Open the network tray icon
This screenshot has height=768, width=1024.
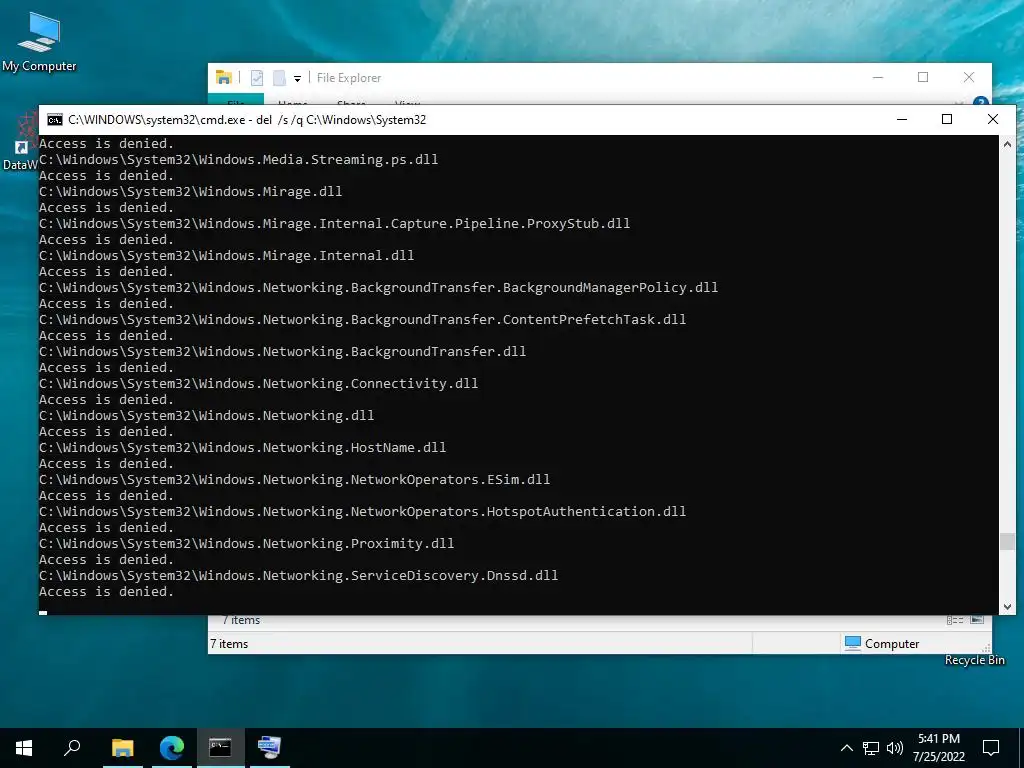tap(871, 748)
